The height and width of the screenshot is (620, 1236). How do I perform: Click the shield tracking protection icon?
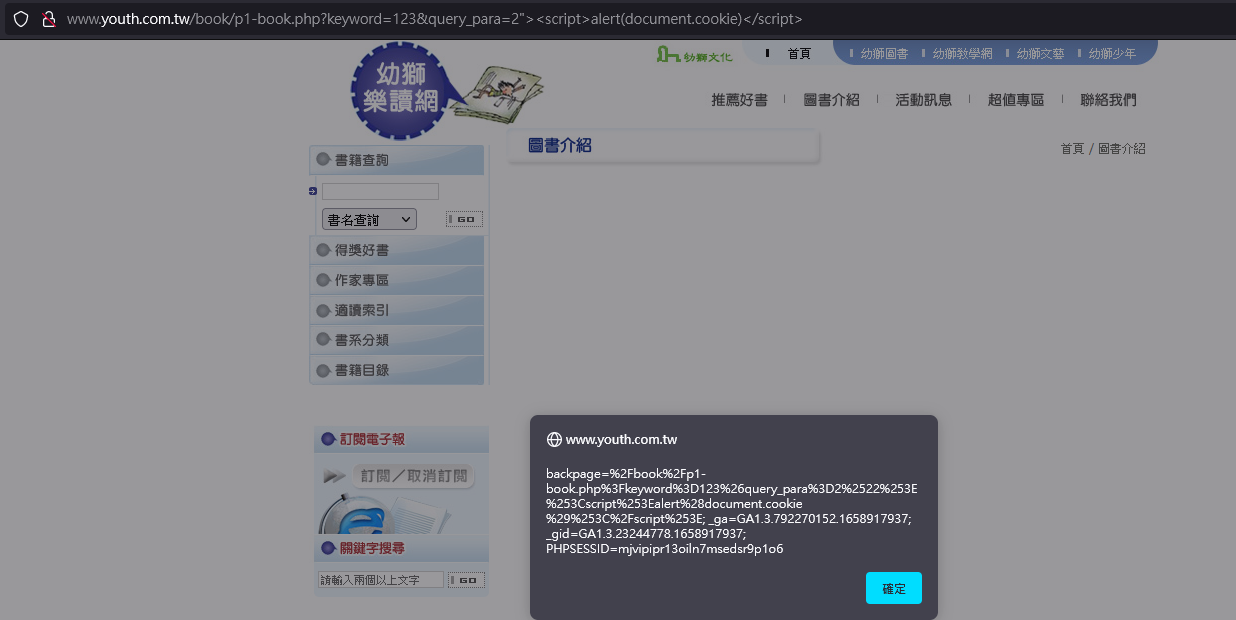tap(20, 19)
